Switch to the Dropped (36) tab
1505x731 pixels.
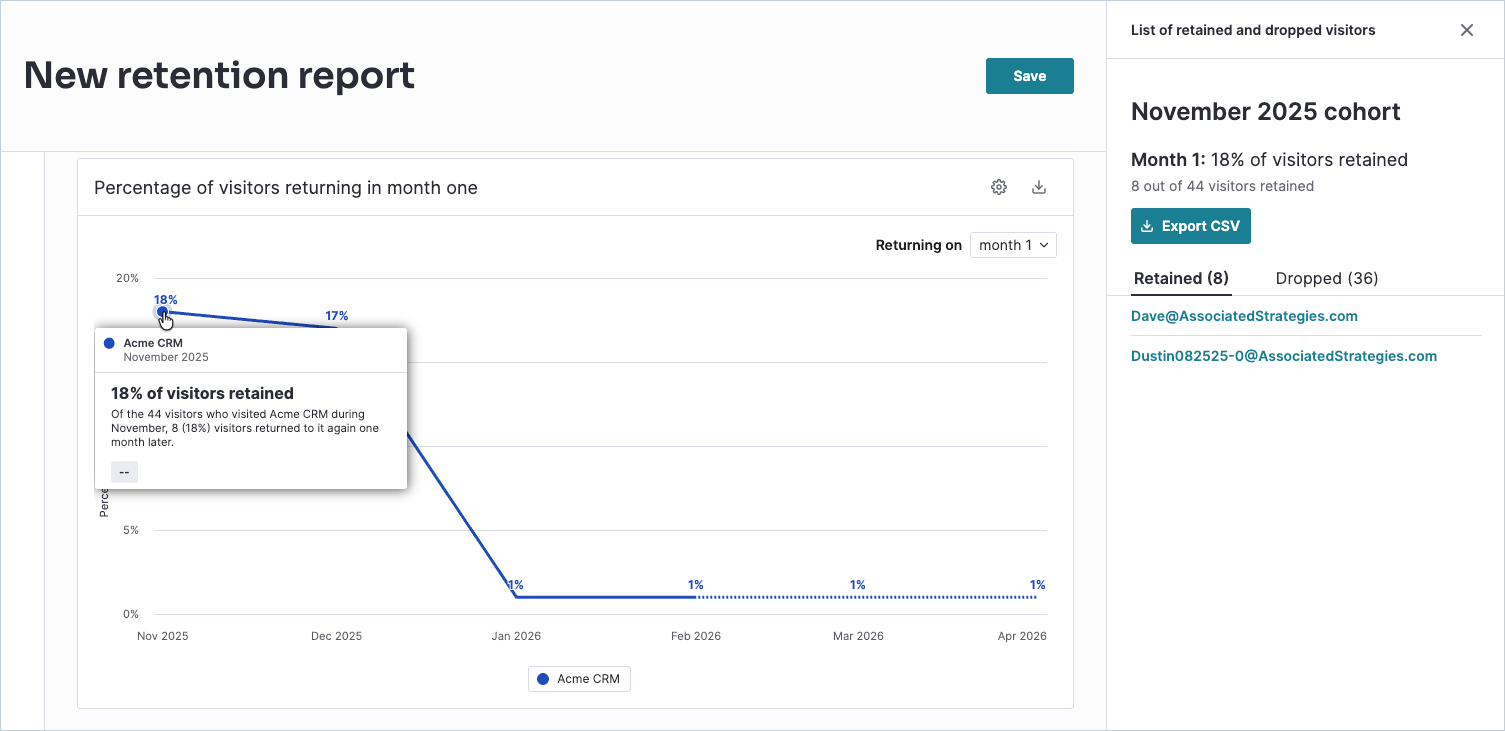tap(1327, 278)
